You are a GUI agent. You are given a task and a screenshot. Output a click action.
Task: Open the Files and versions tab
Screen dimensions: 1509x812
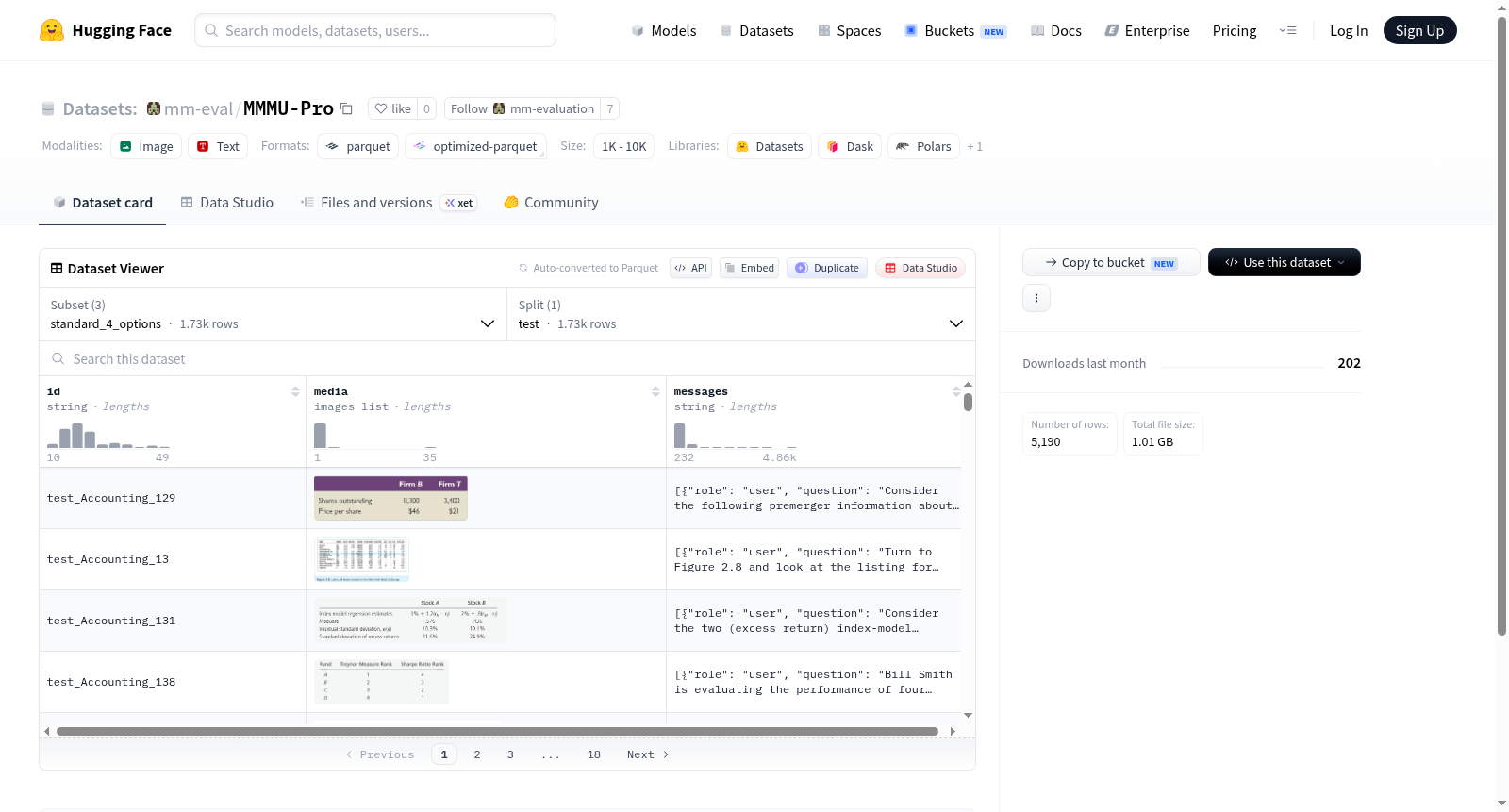click(x=388, y=203)
